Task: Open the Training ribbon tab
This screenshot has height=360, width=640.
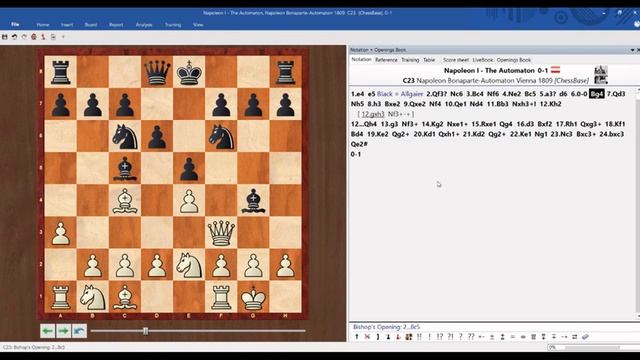Action: 173,25
